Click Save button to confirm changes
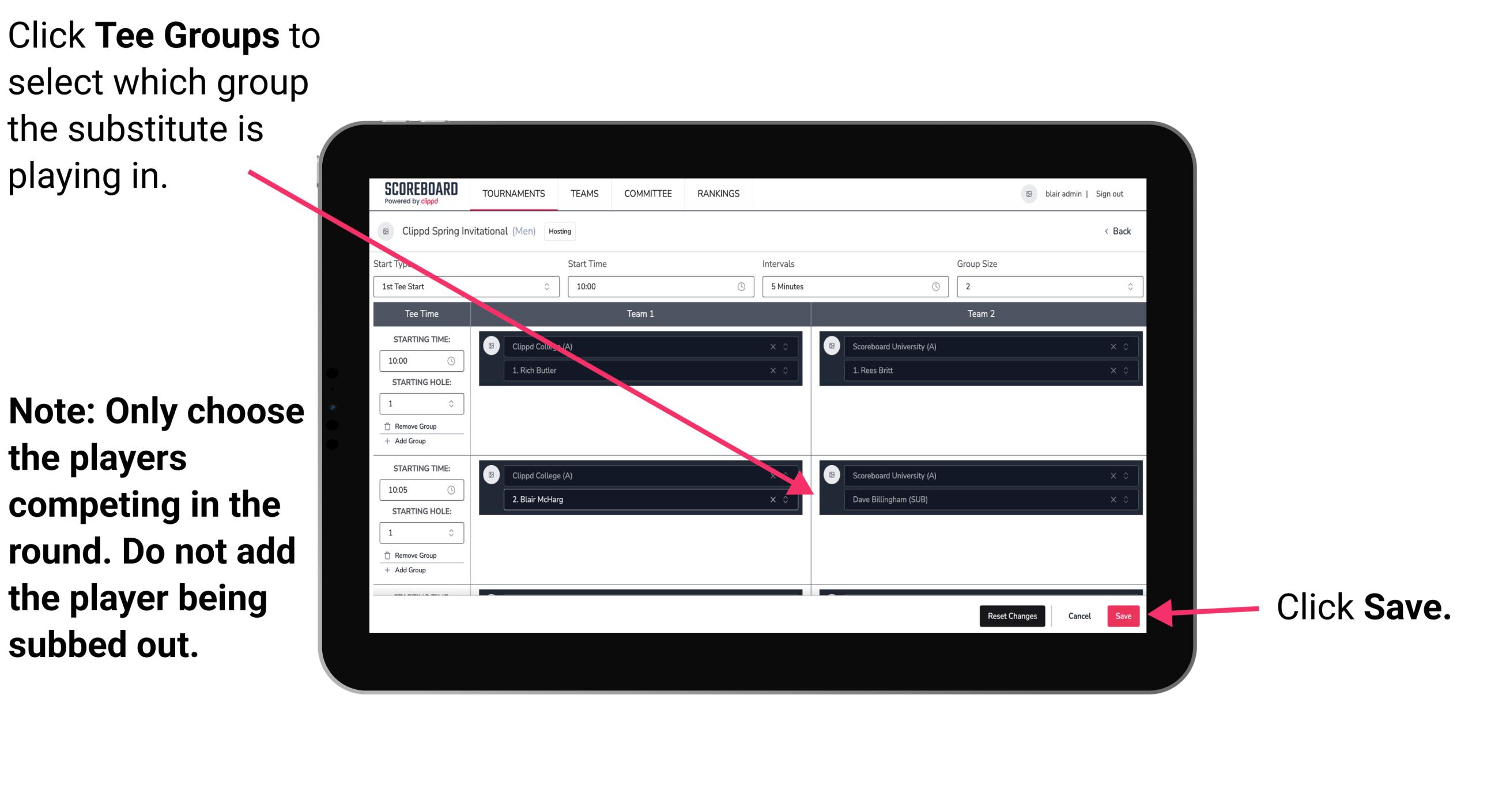Viewport: 1510px width, 812px height. [1124, 615]
